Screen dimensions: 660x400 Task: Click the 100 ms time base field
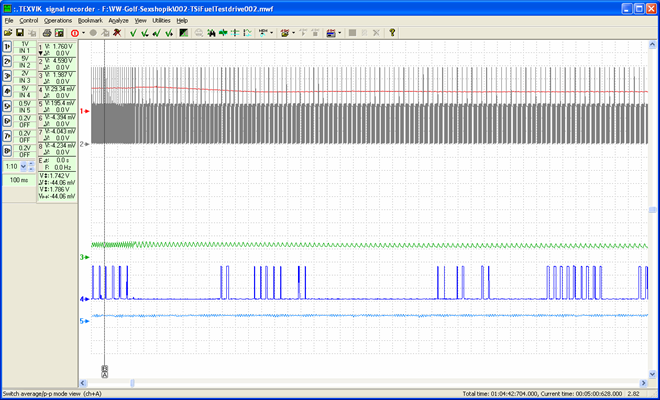[19, 180]
